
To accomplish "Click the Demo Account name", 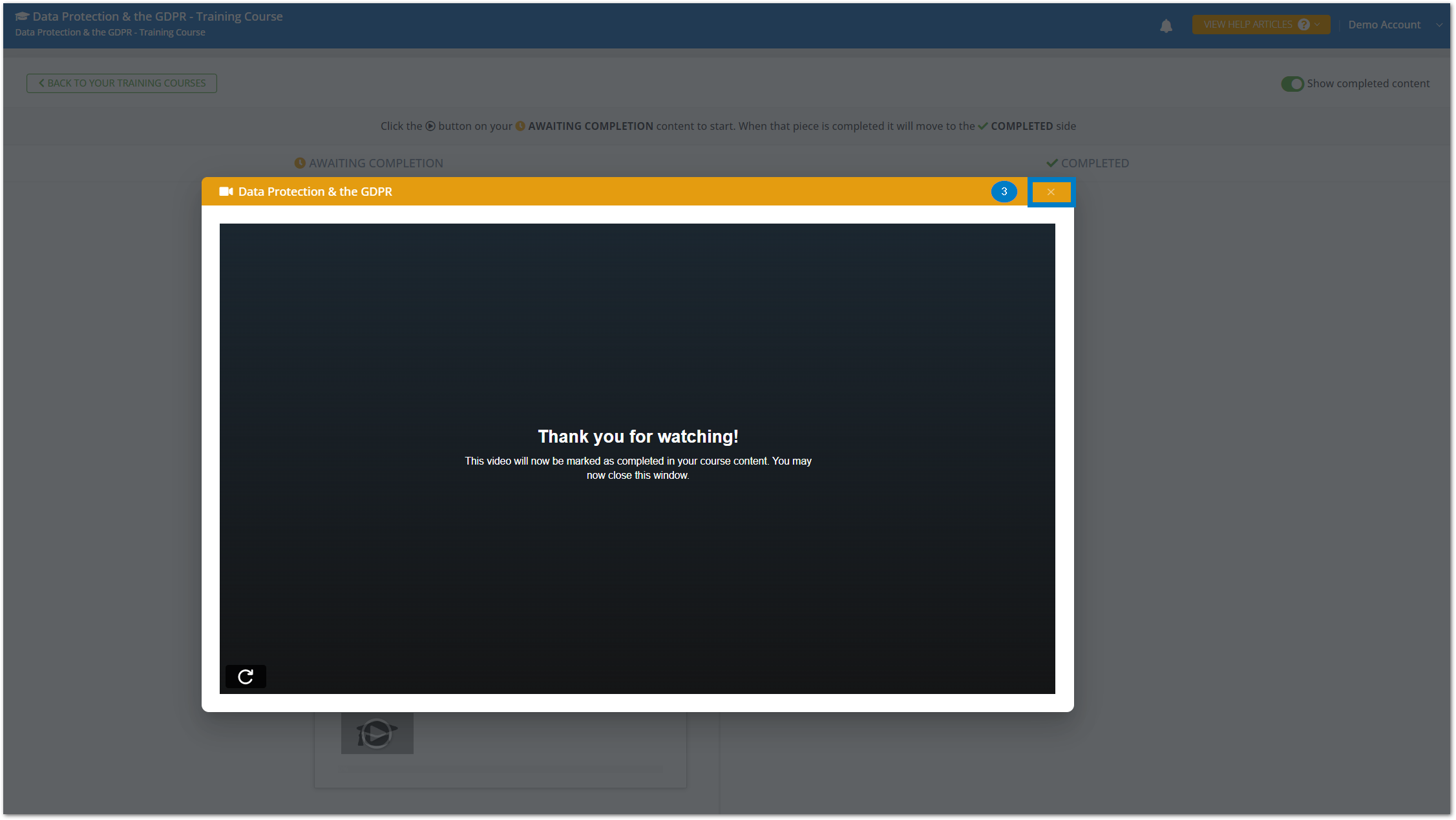I will coord(1384,25).
